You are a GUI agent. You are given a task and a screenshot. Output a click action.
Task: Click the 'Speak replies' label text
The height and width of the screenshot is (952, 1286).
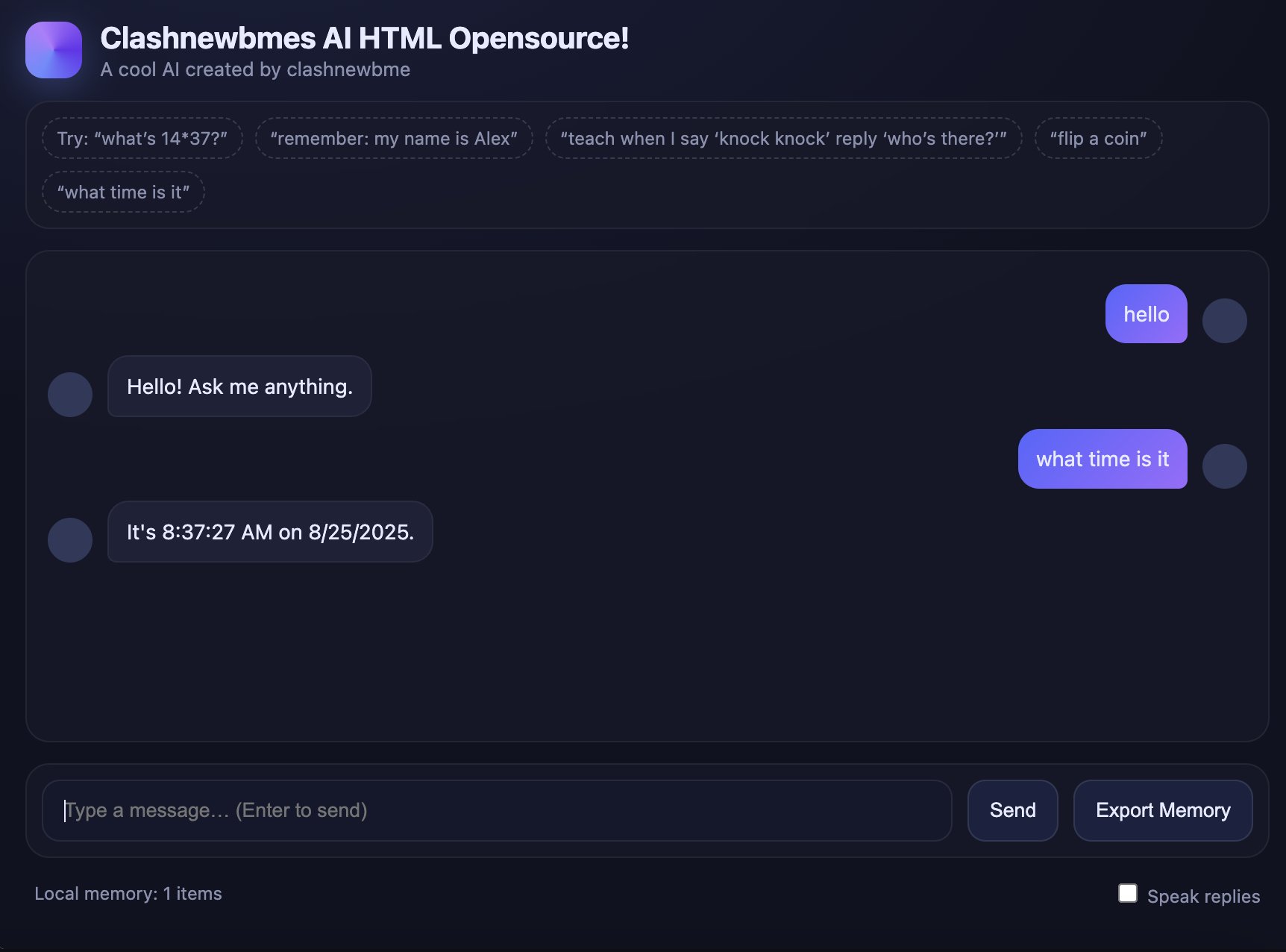(1203, 896)
